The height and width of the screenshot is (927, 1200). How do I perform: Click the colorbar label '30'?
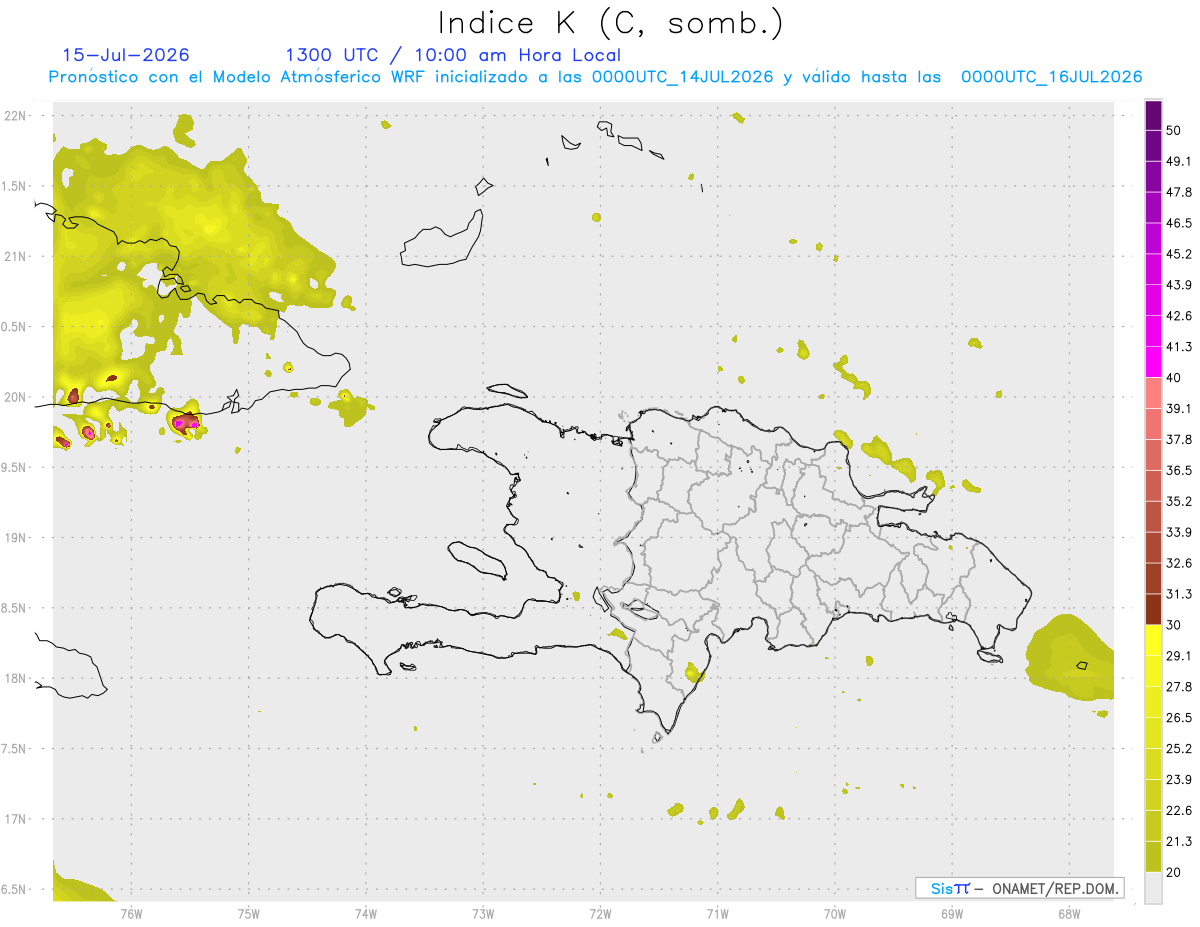[1176, 625]
